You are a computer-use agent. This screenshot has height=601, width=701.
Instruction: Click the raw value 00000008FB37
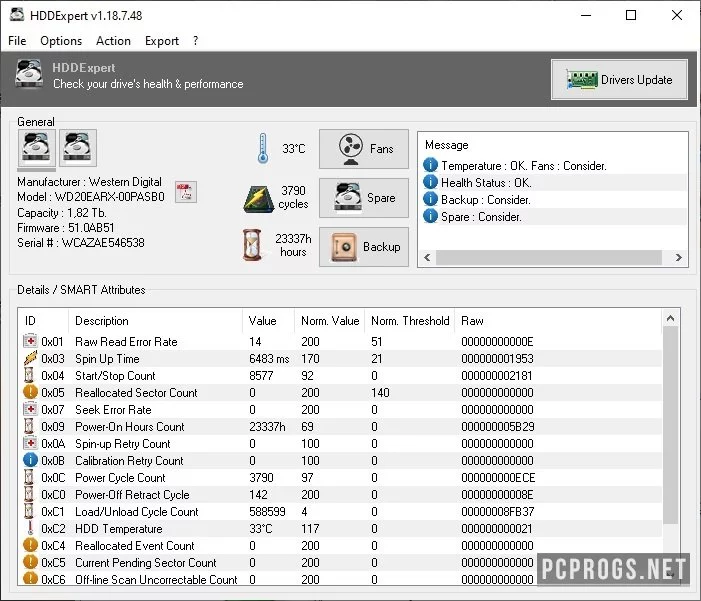pos(498,512)
